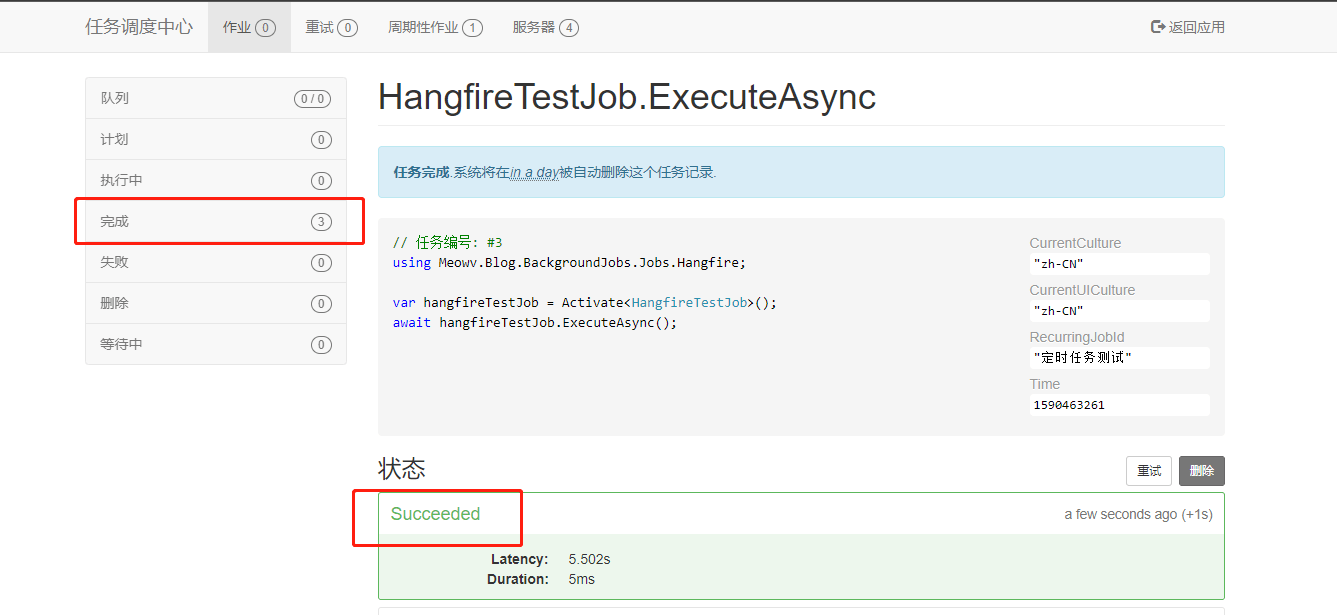Screen dimensions: 1337x615
Task: Click the Succeeded state heading
Action: tap(435, 514)
